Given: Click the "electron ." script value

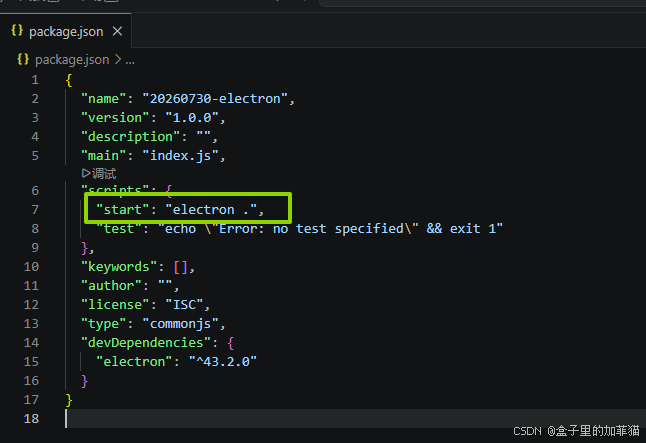Looking at the screenshot, I should click(x=211, y=209).
